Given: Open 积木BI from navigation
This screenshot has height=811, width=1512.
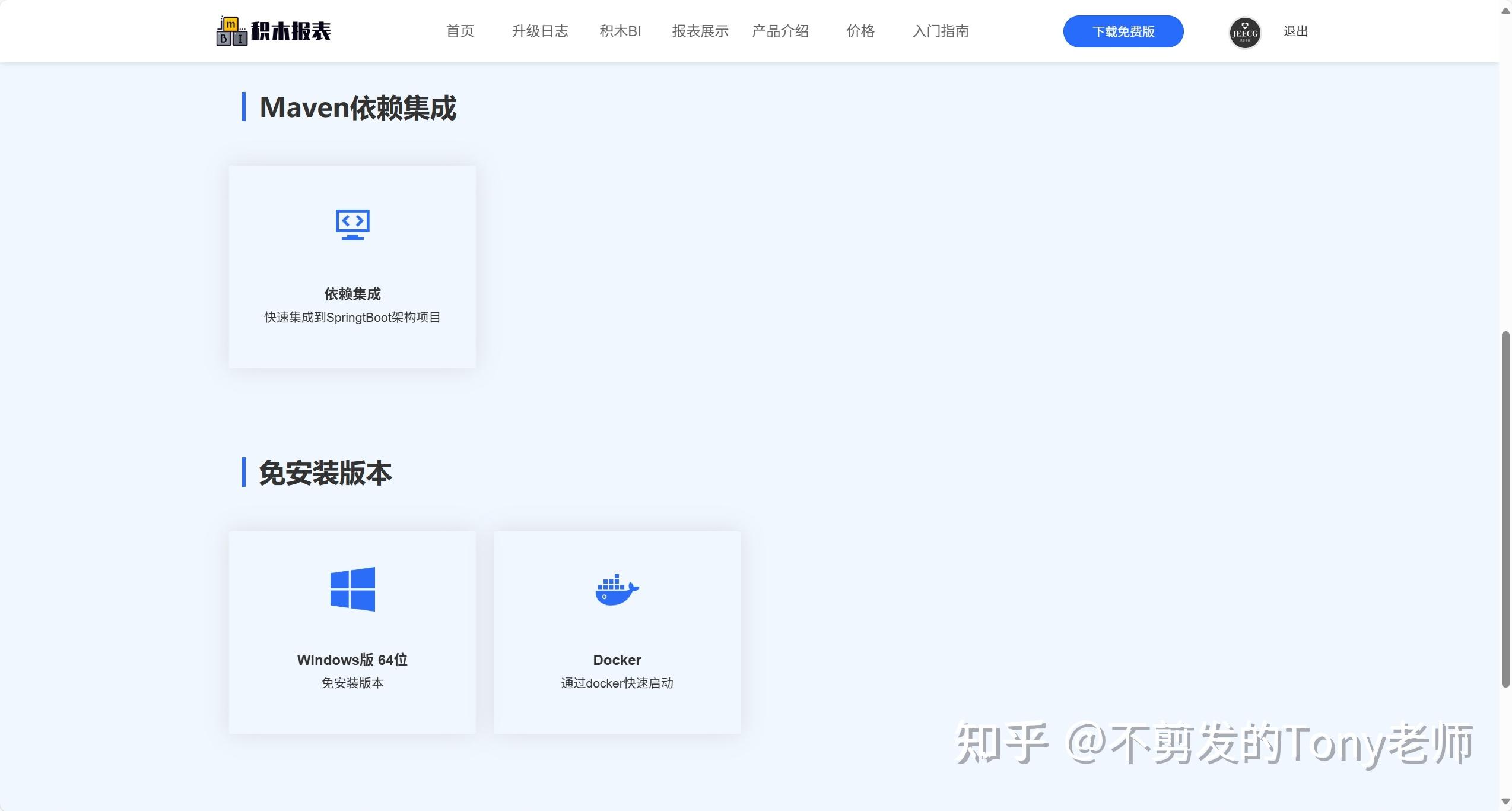Looking at the screenshot, I should pyautogui.click(x=620, y=31).
